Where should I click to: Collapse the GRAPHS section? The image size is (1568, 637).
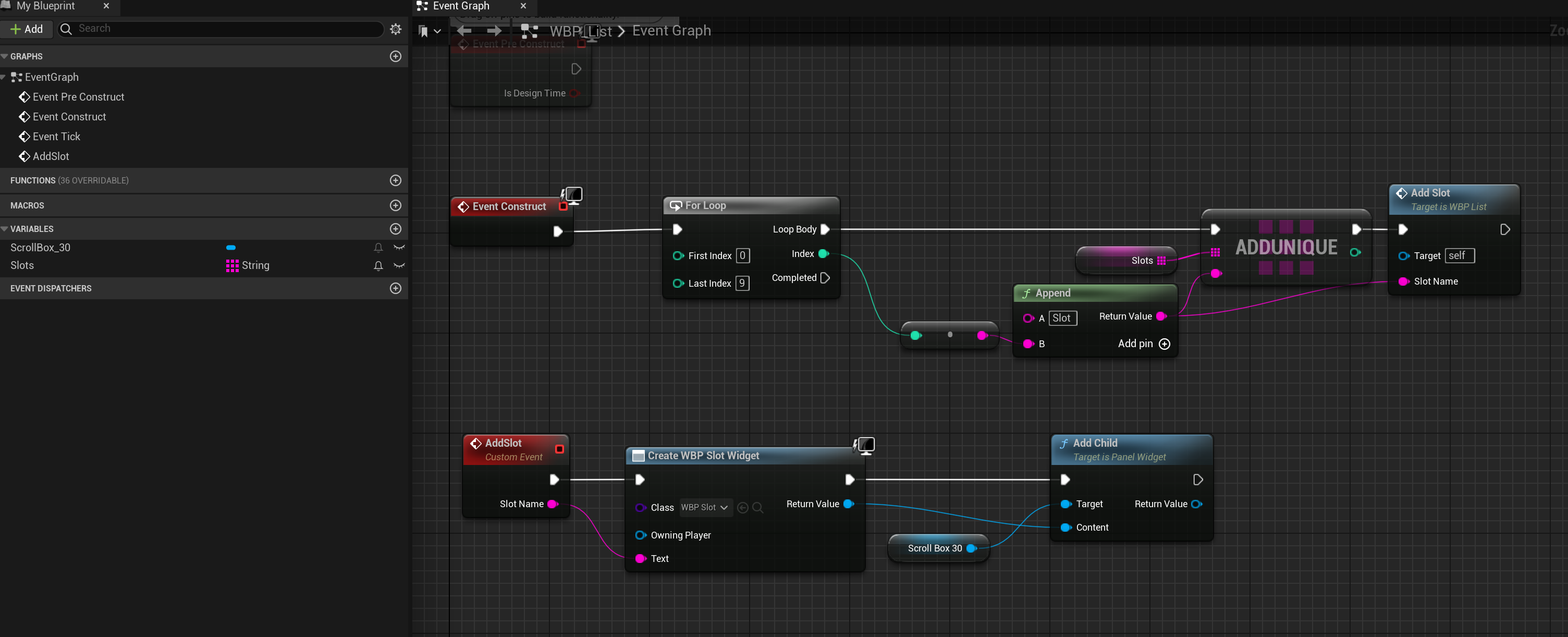[5, 56]
